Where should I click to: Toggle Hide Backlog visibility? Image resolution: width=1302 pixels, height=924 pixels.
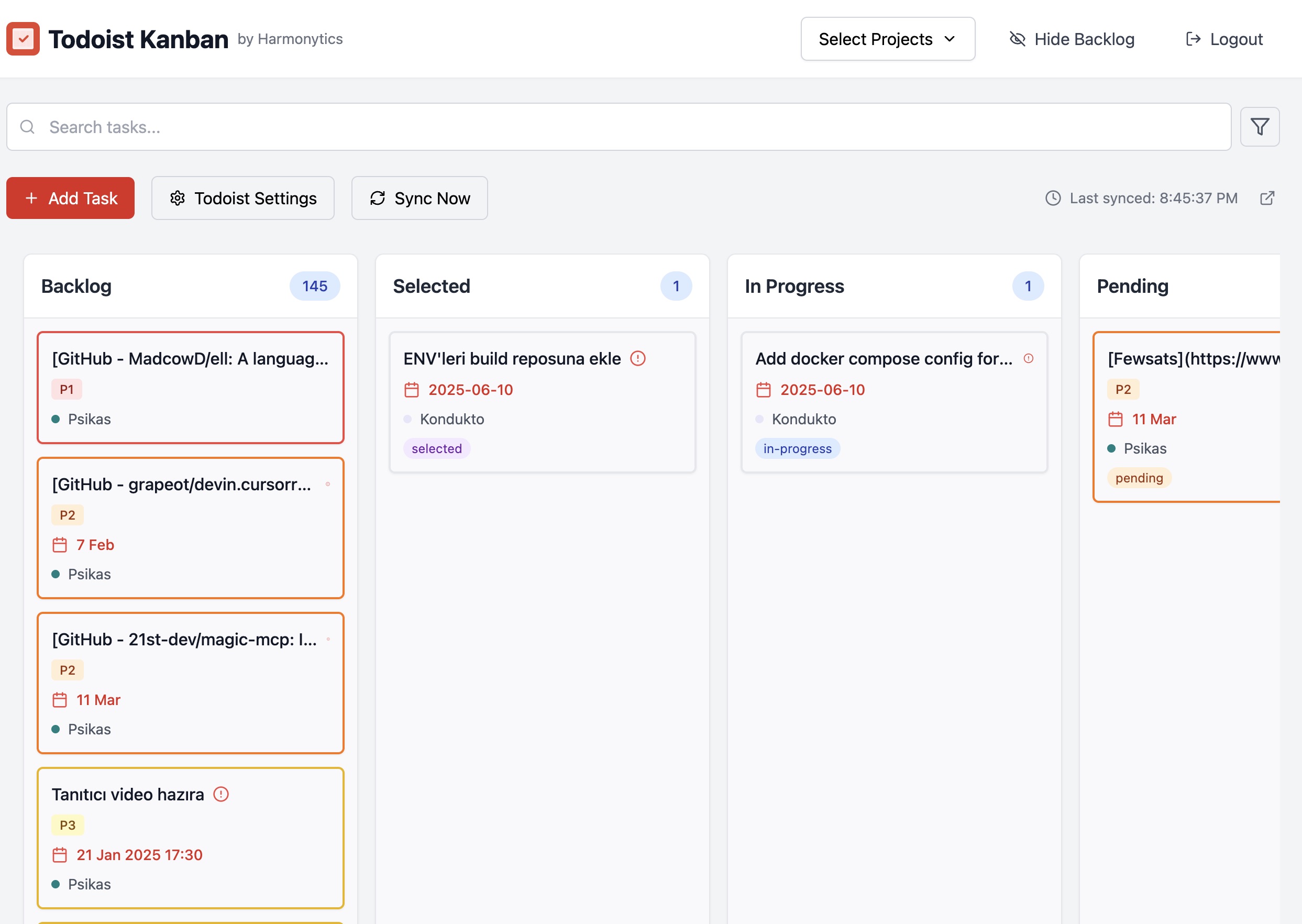1072,39
